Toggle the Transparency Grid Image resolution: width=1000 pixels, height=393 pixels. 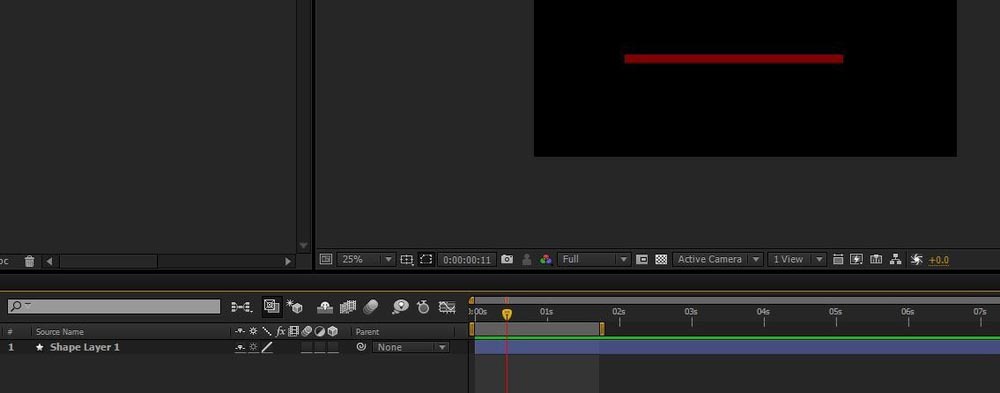(x=661, y=259)
